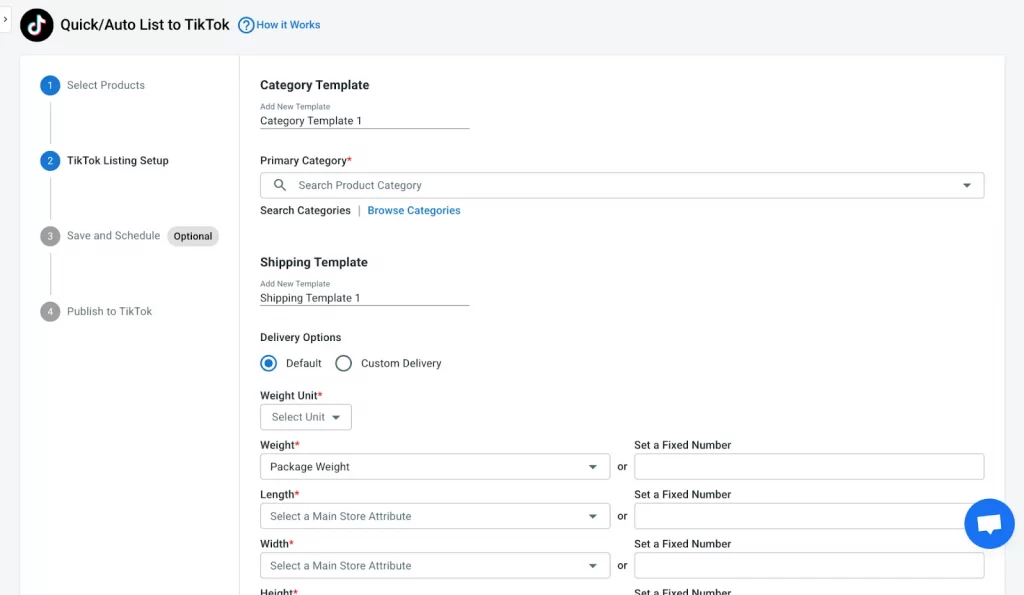The height and width of the screenshot is (595, 1024).
Task: Open the Weight Unit Select Unit dropdown
Action: pyautogui.click(x=306, y=417)
